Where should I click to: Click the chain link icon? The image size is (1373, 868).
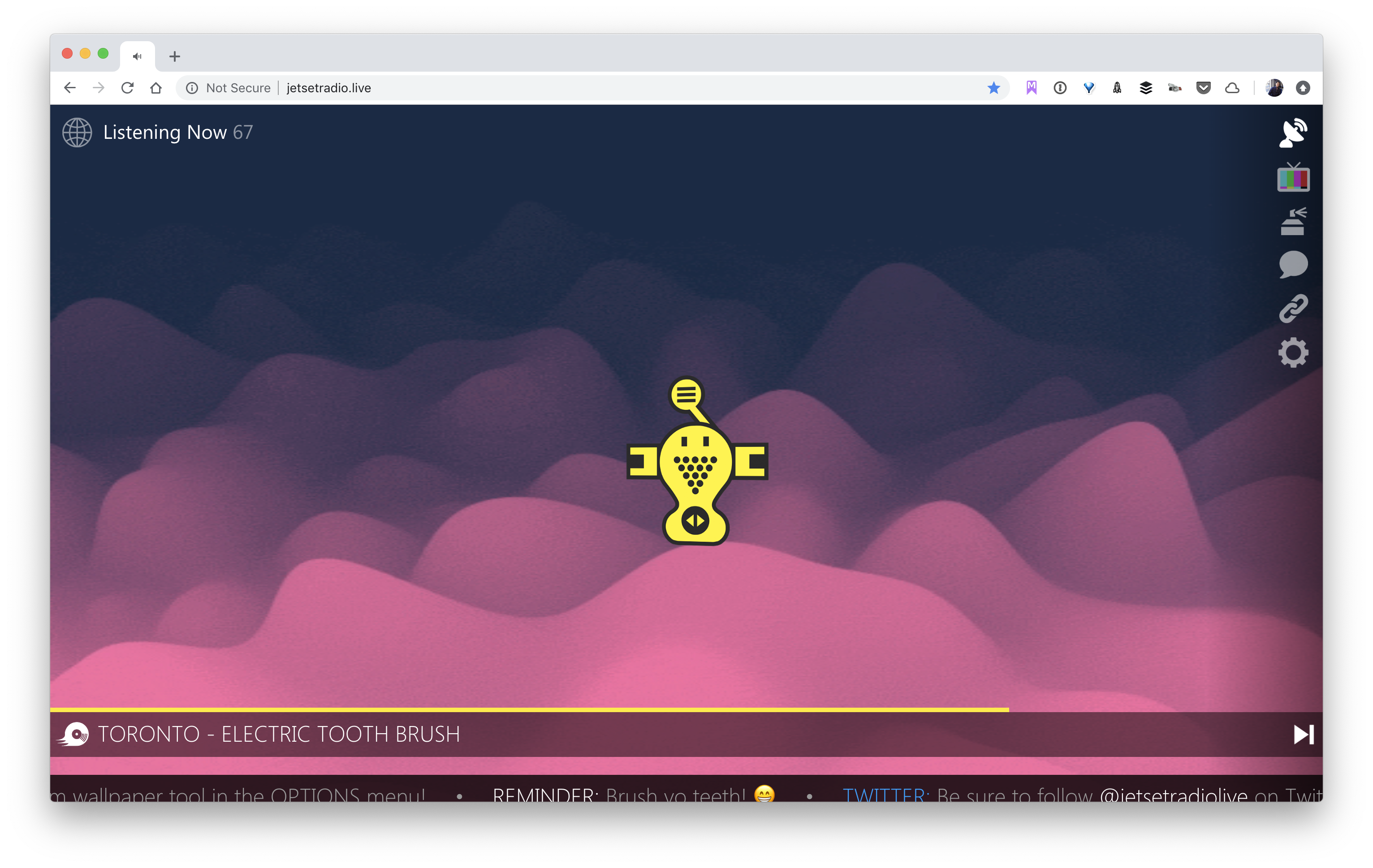1293,308
